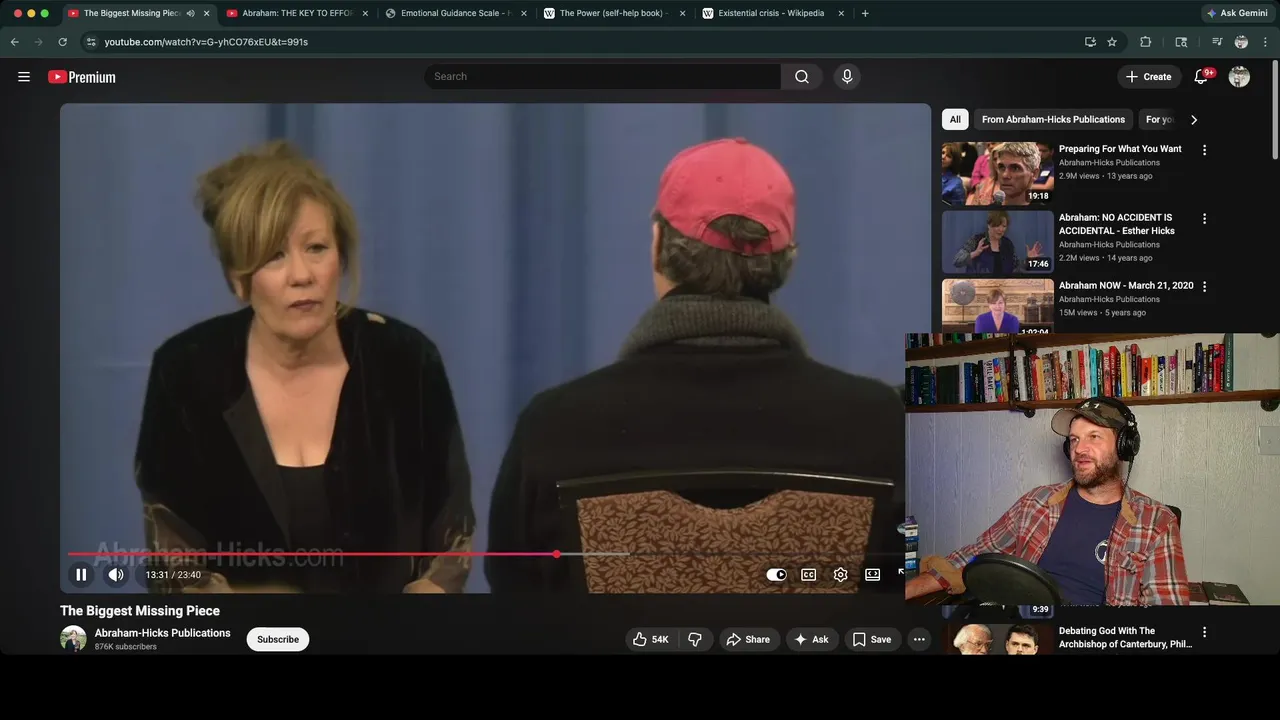Open a new browser tab
The height and width of the screenshot is (720, 1280).
coord(865,14)
